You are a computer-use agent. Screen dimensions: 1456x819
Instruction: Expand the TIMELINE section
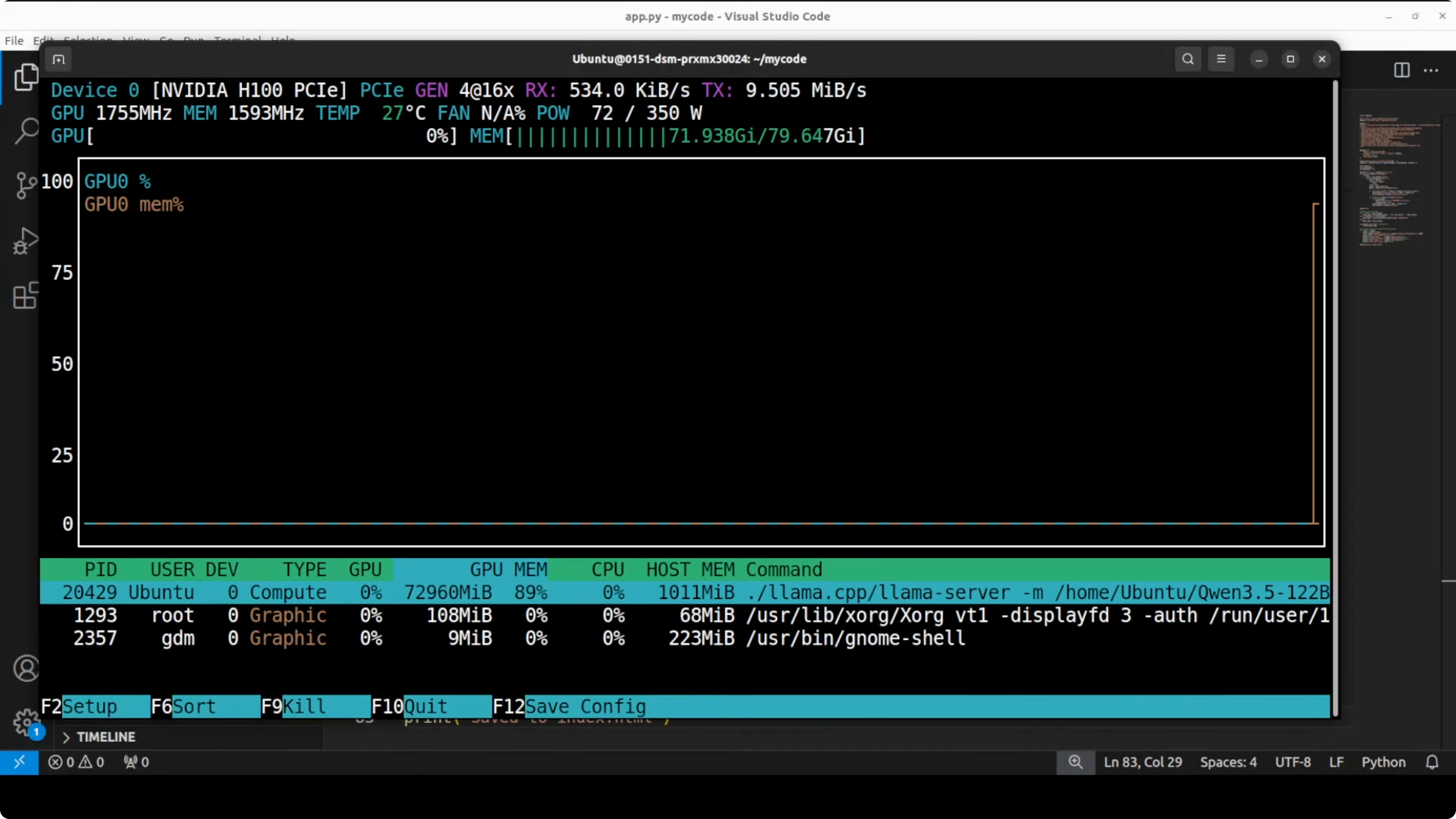coord(106,737)
